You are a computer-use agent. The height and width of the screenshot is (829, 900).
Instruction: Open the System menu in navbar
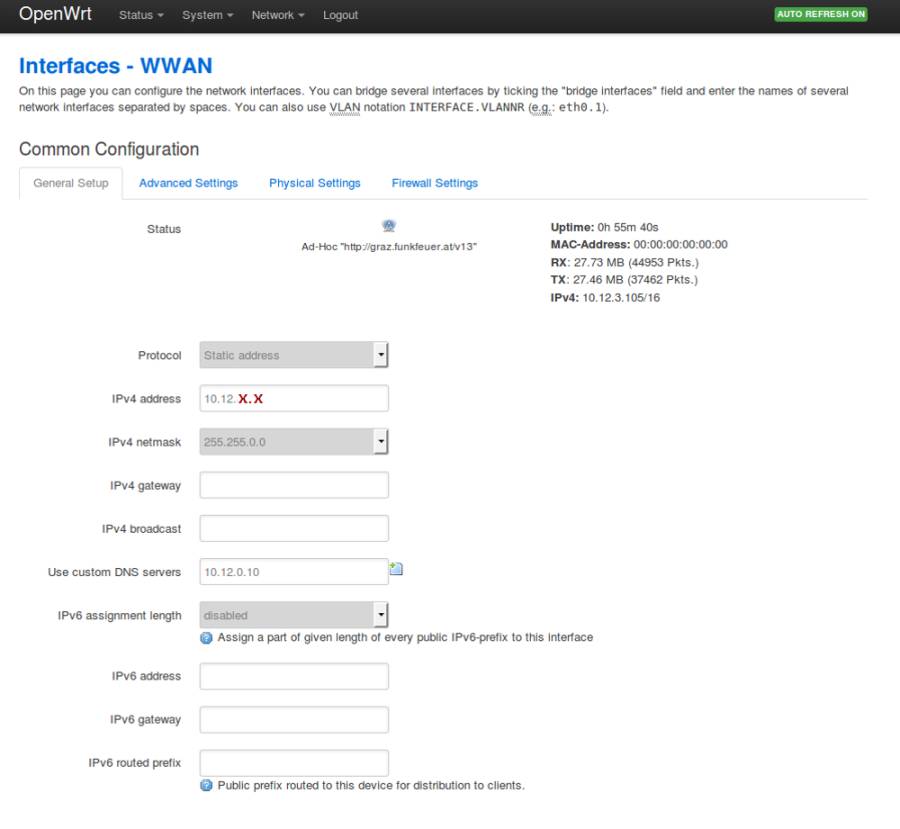[207, 15]
